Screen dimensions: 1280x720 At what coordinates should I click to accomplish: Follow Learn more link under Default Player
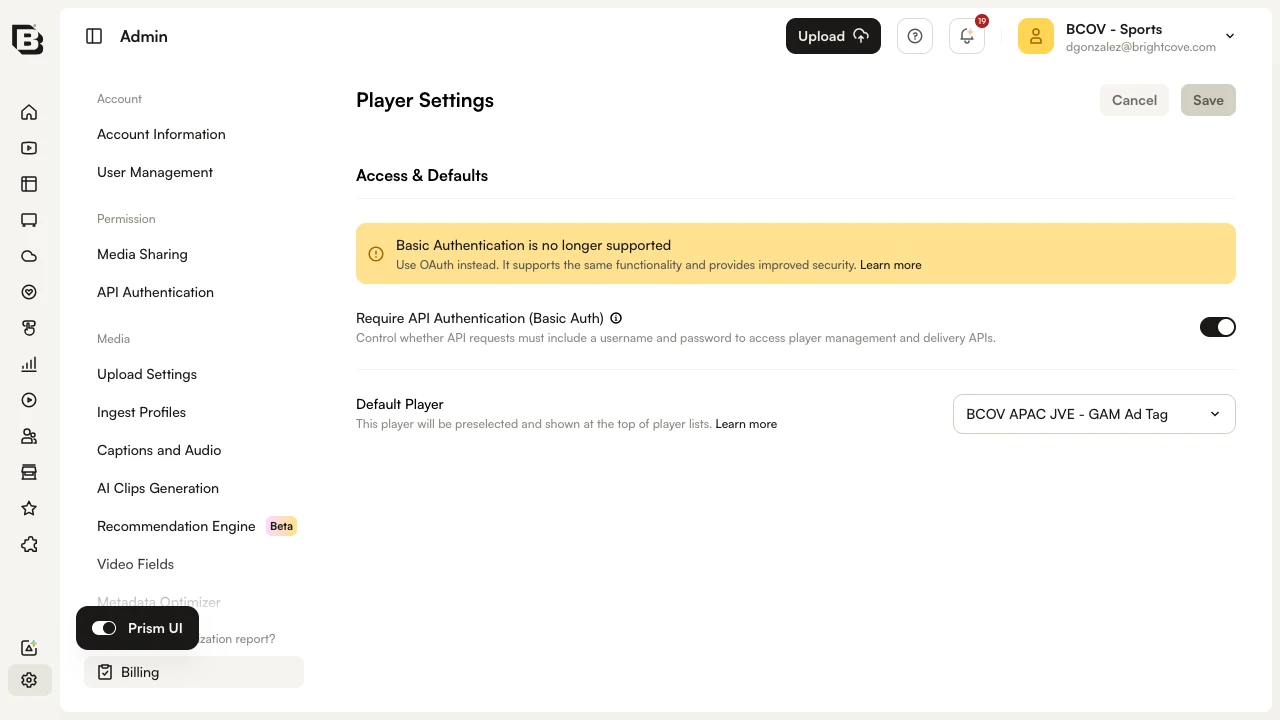tap(746, 424)
